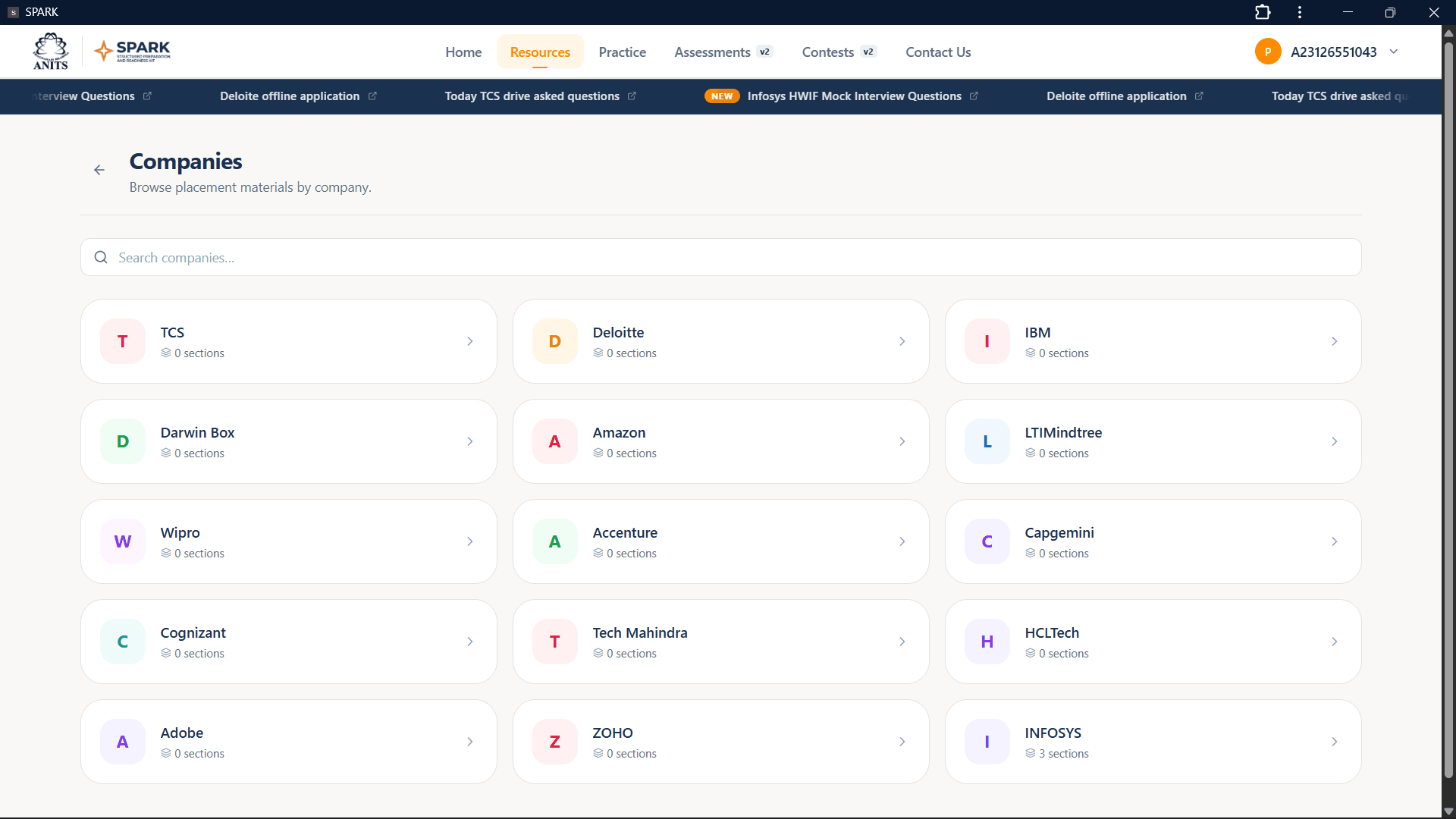Open Today TCS drive asked questions link
This screenshot has height=819, width=1456.
point(540,96)
